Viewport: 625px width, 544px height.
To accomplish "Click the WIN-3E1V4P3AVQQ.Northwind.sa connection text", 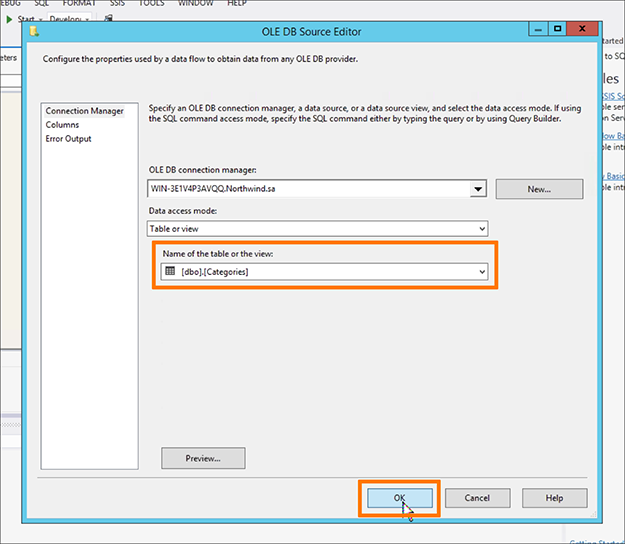I will (x=213, y=189).
